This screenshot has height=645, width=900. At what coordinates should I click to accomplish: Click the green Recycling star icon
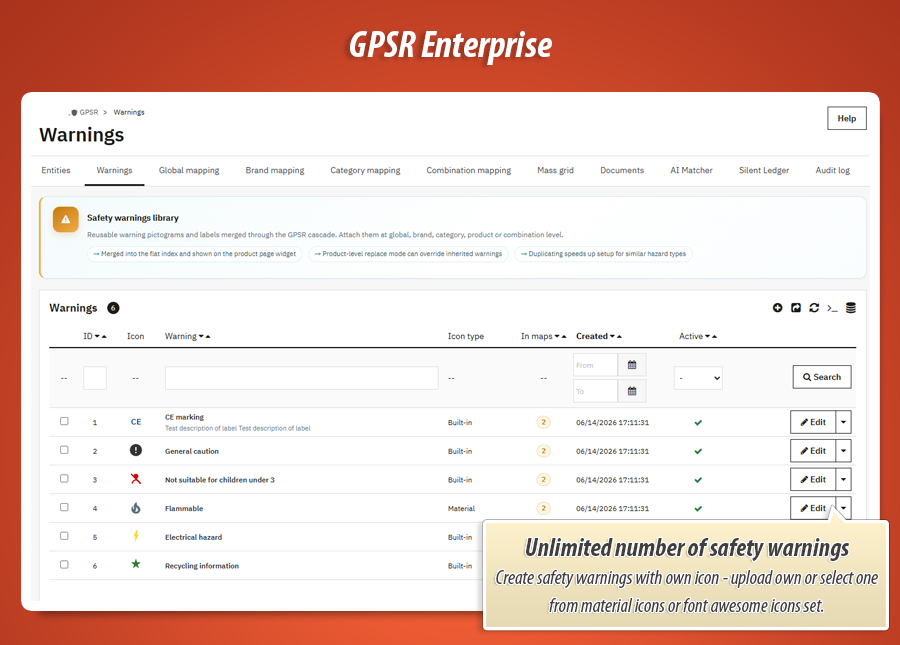coord(135,564)
